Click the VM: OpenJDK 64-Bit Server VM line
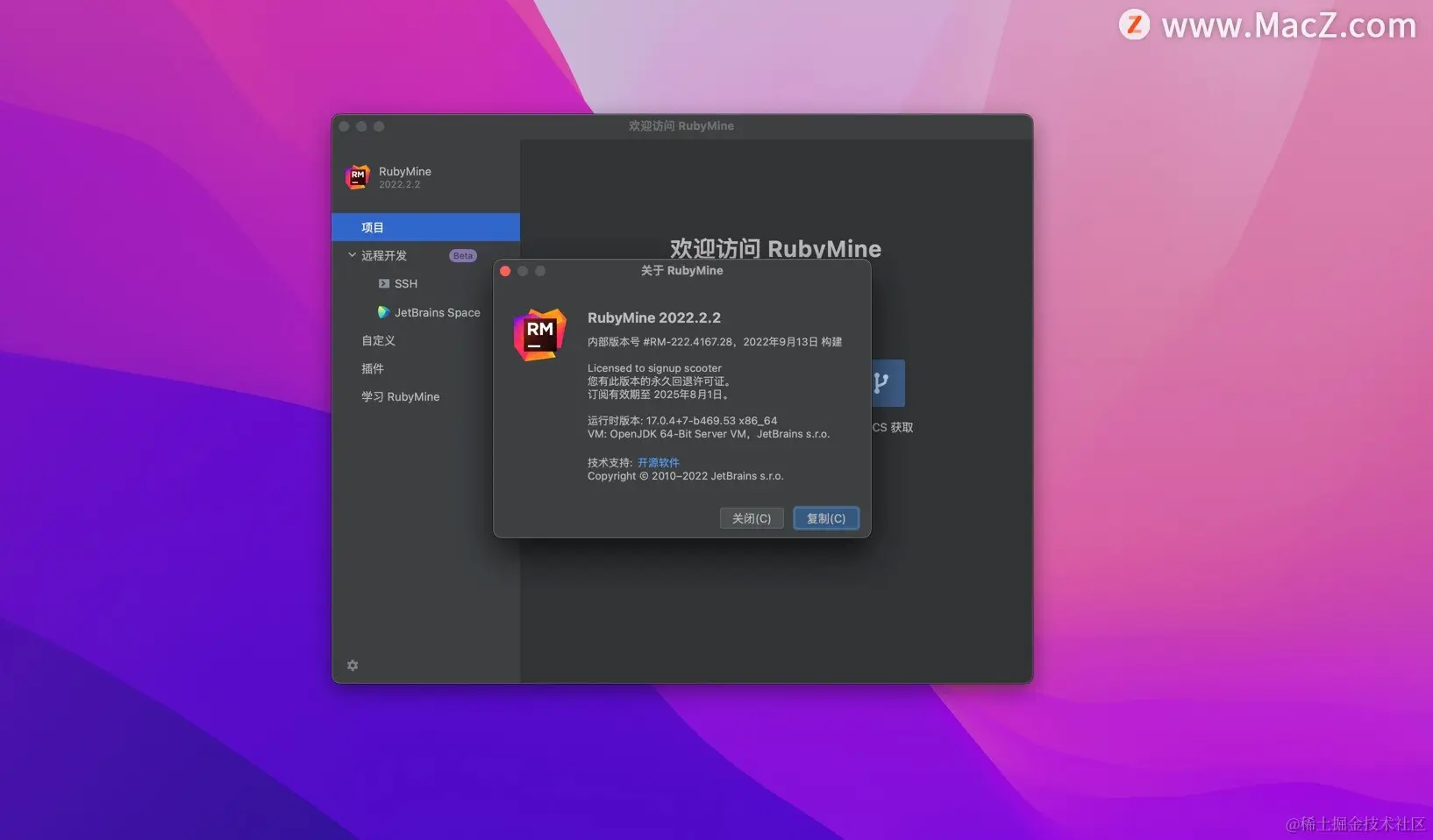This screenshot has width=1433, height=840. click(x=709, y=434)
